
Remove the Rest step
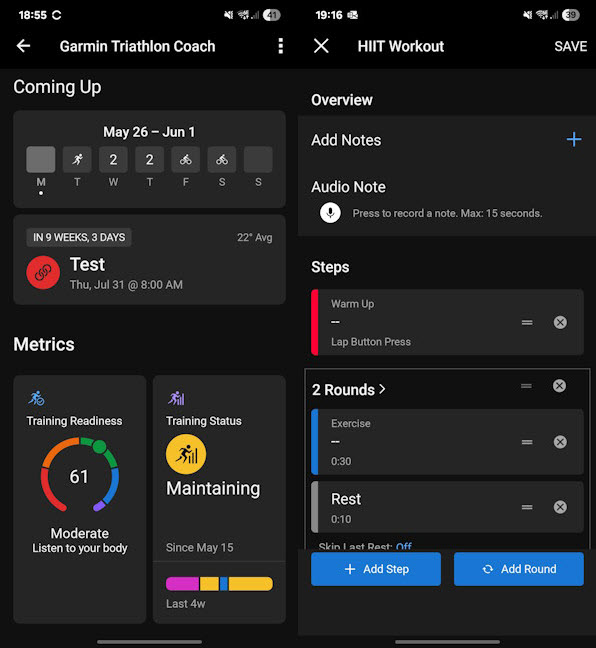point(560,507)
